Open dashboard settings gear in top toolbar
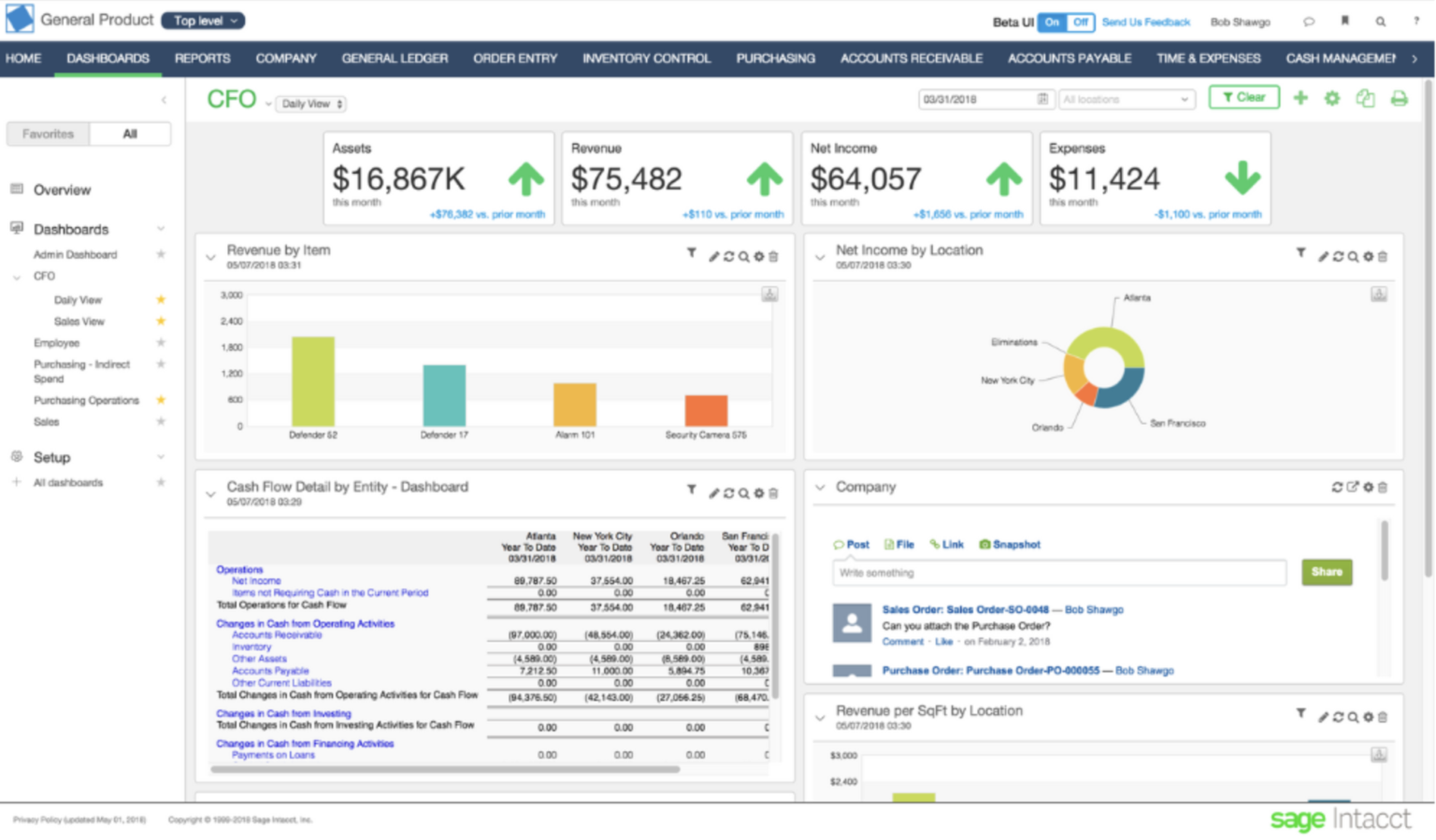 [1332, 97]
